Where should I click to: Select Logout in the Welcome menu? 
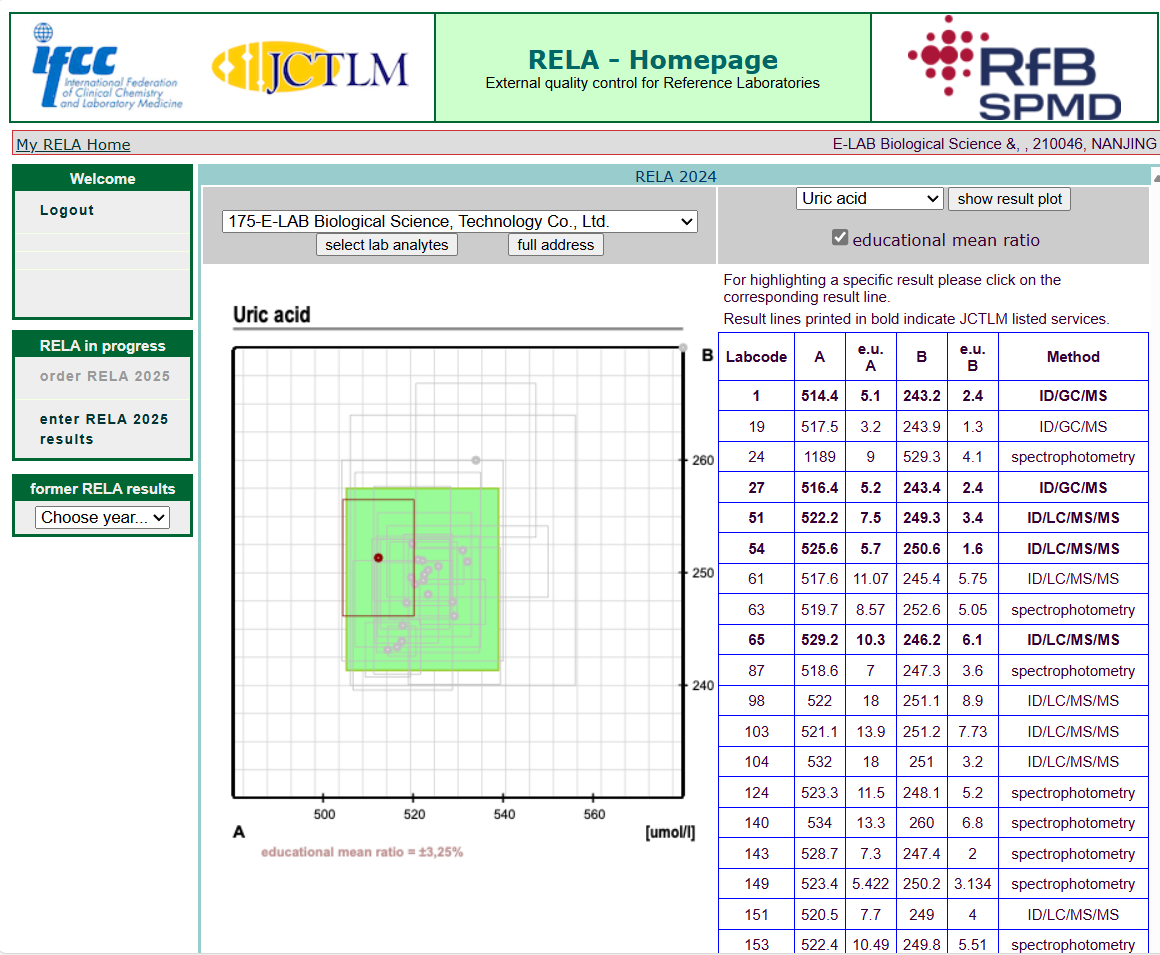(x=67, y=210)
